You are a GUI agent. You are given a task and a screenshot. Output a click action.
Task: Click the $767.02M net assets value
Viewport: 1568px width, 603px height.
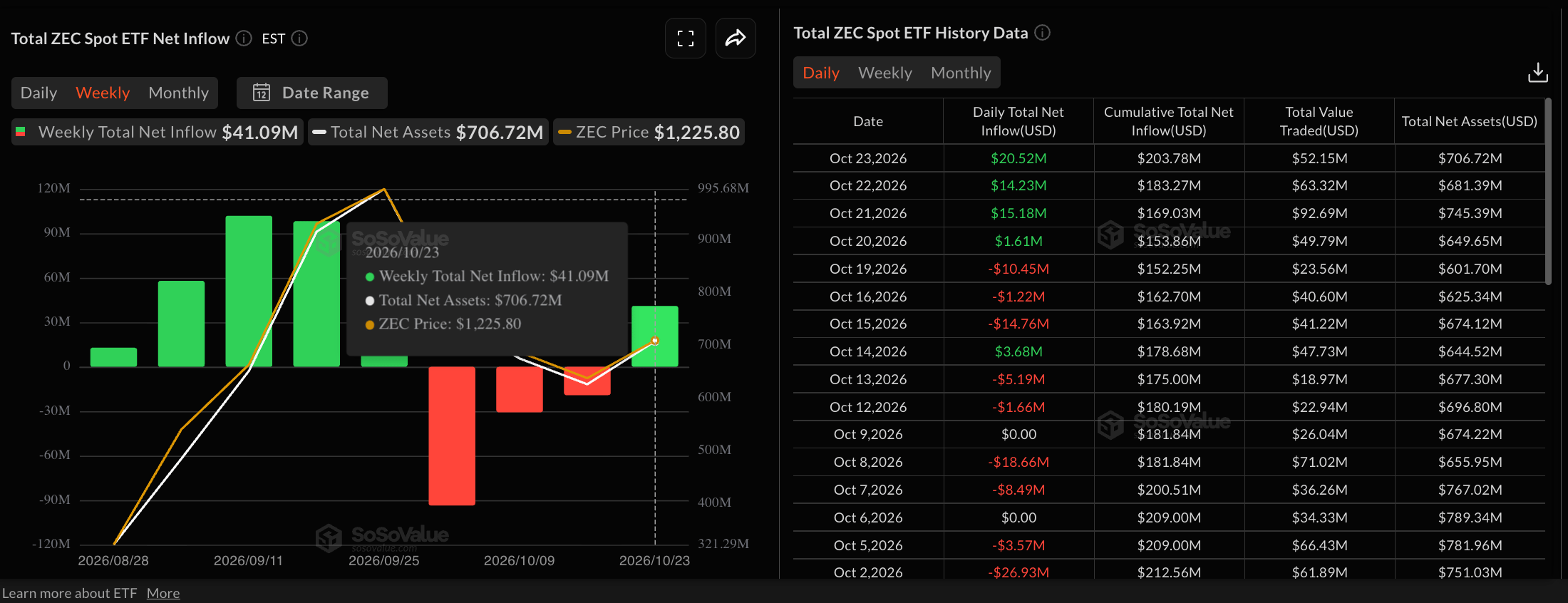click(x=1470, y=490)
